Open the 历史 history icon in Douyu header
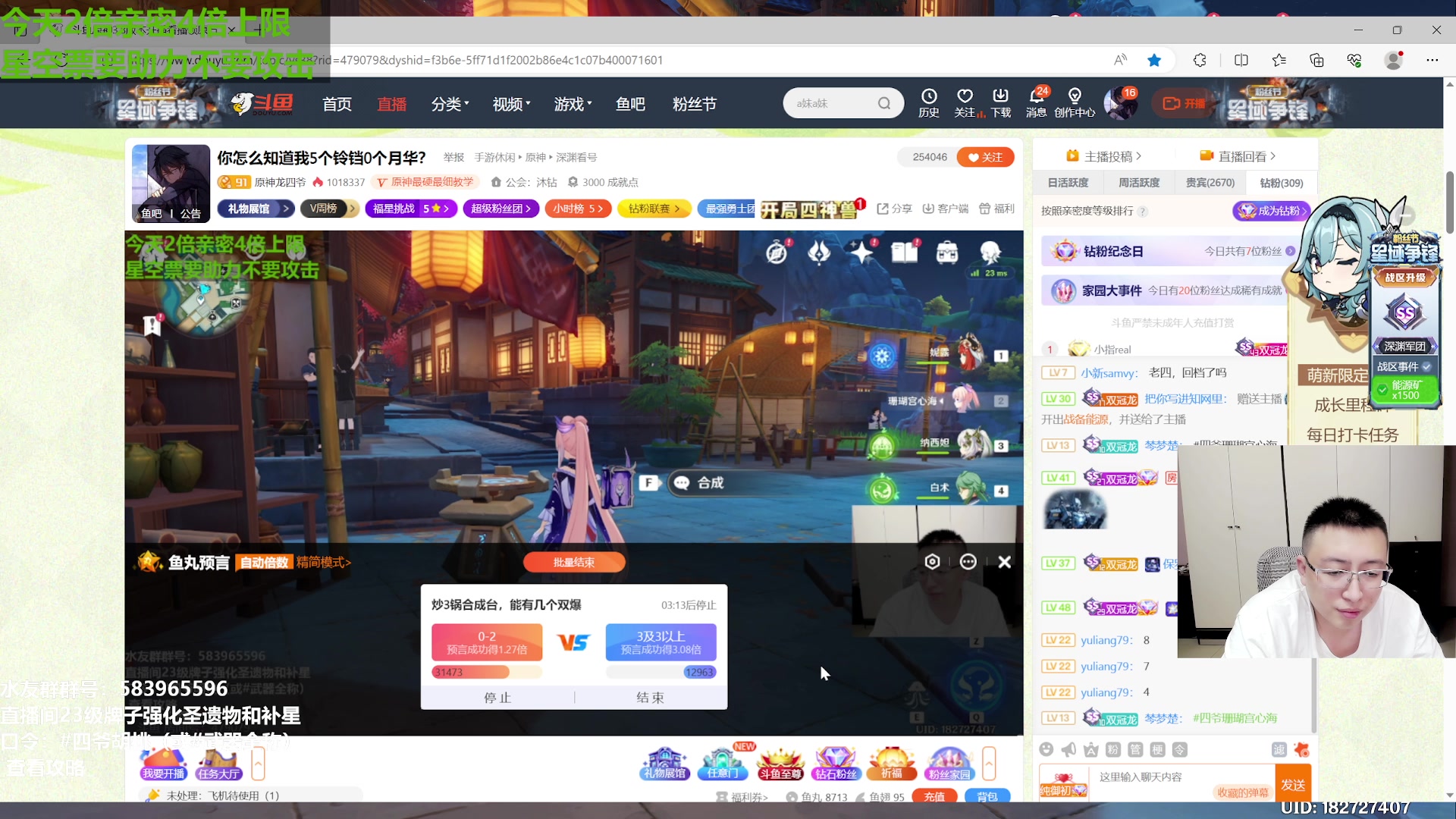The image size is (1456, 819). click(x=929, y=102)
